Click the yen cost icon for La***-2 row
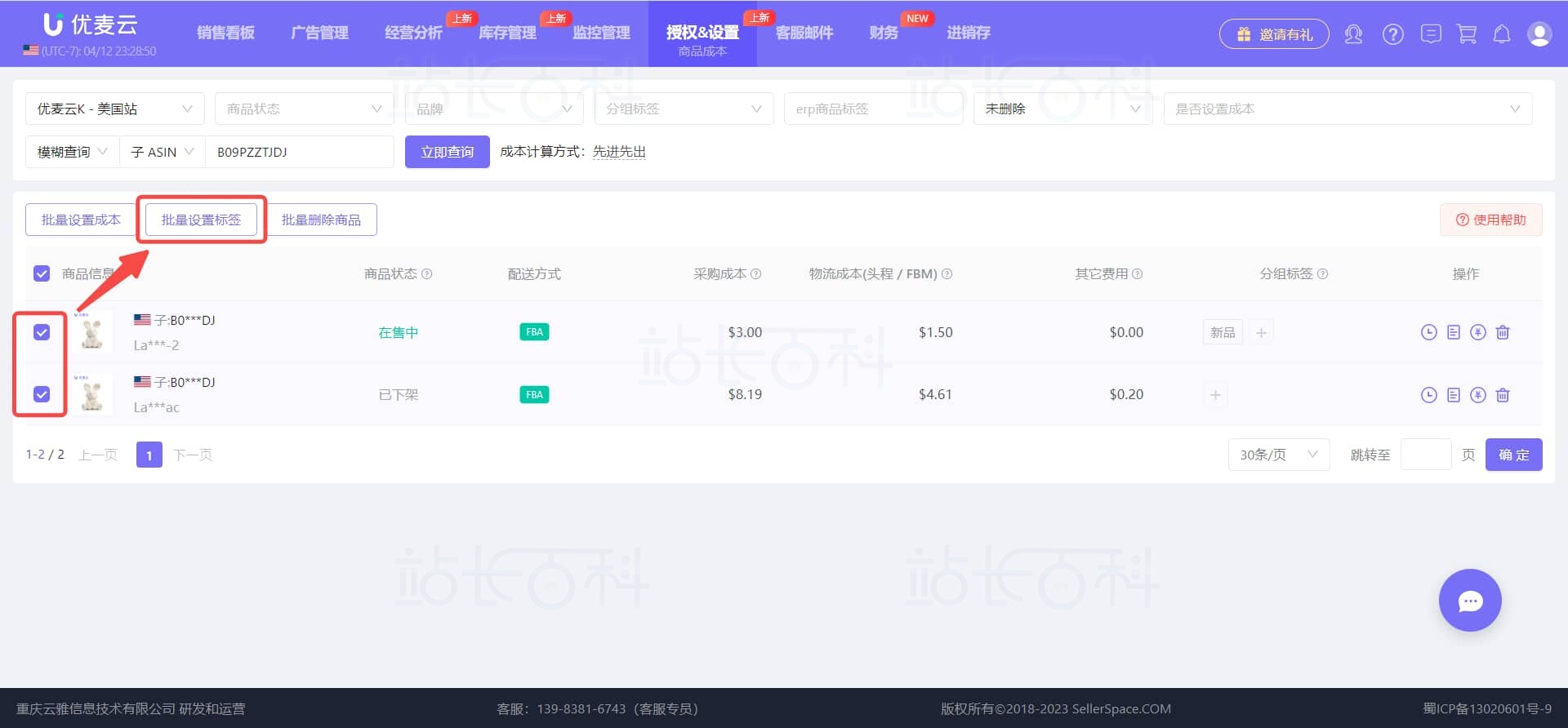The width and height of the screenshot is (1568, 728). [x=1478, y=332]
